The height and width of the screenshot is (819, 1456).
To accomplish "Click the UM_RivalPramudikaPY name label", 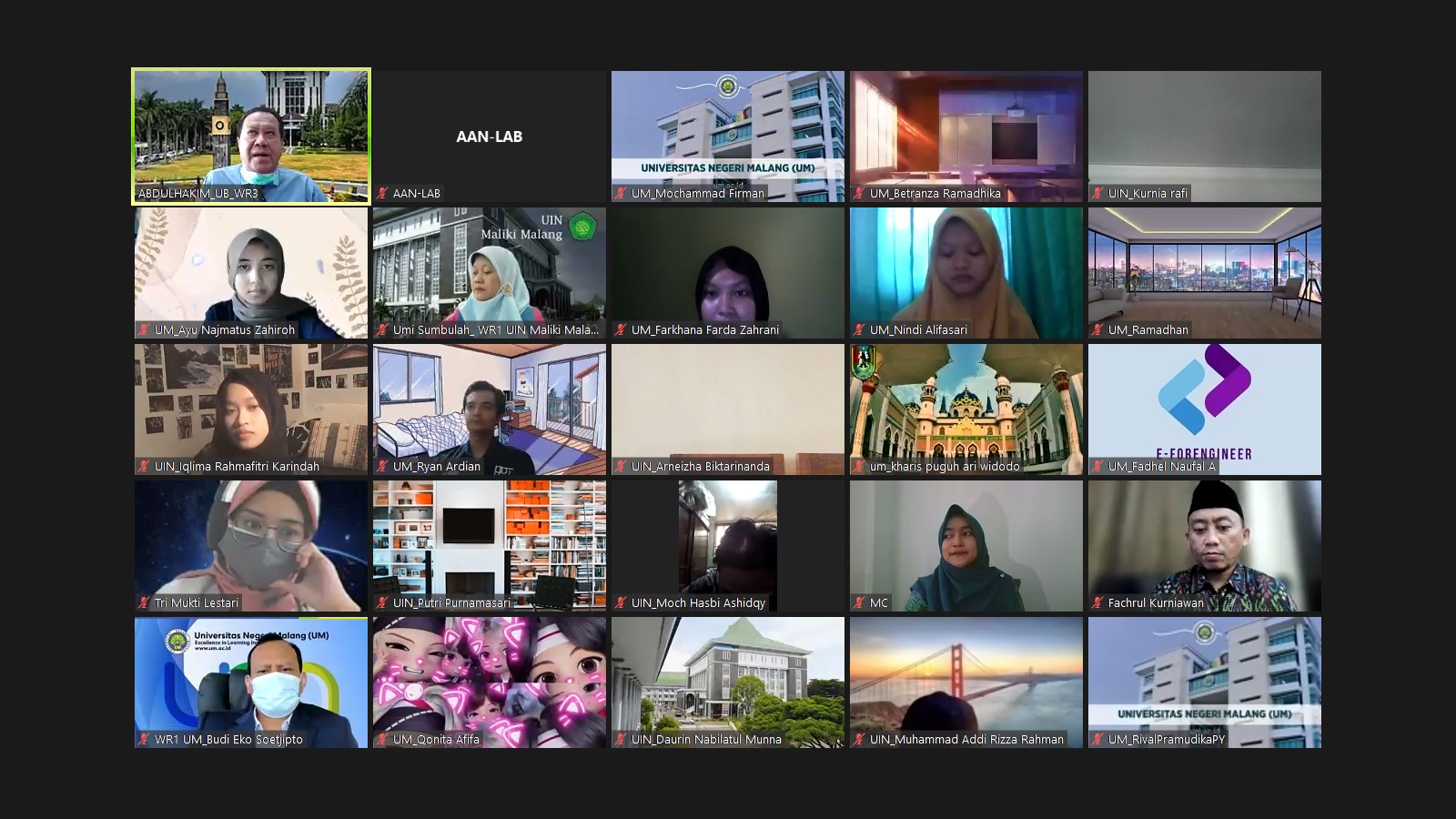I will pos(1167,740).
